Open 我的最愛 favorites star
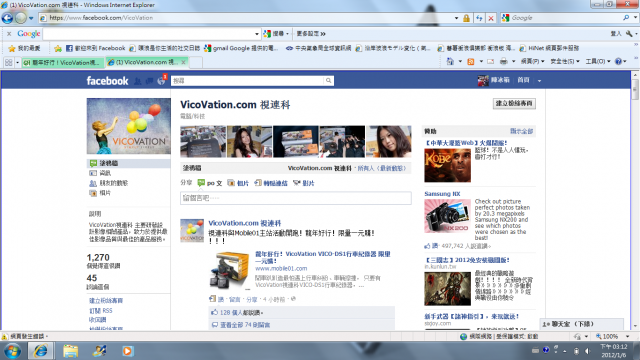Viewport: 640px width, 360px height. (x=24, y=48)
